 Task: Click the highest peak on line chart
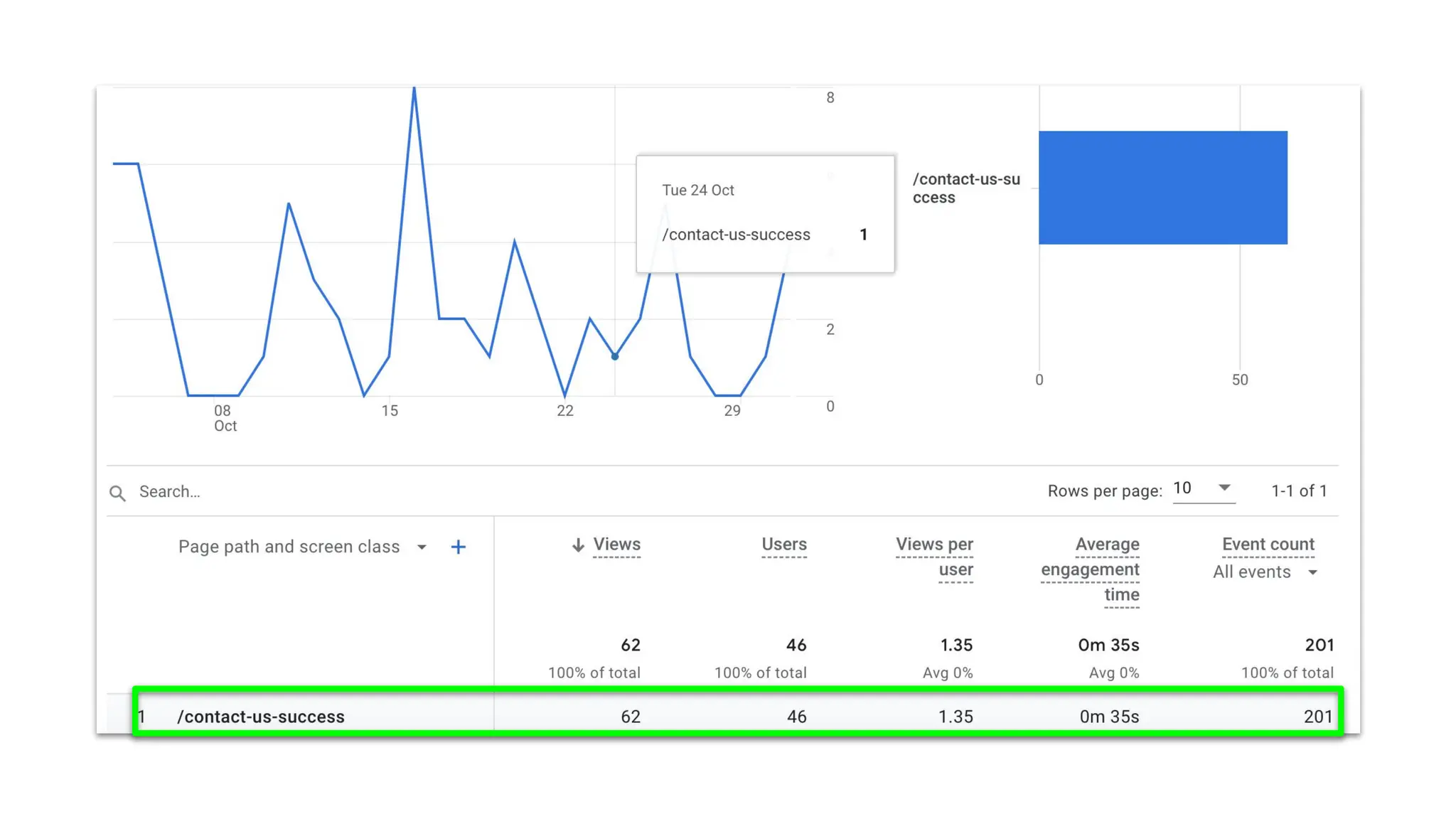click(414, 90)
